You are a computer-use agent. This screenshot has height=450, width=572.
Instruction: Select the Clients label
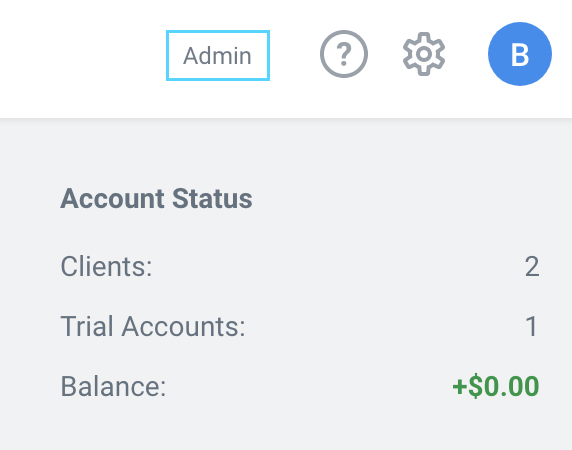click(x=106, y=266)
